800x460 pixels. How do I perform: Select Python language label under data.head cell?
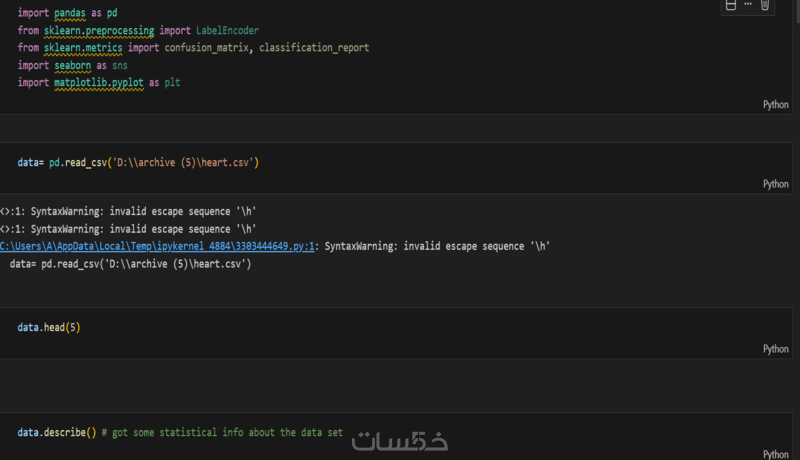tap(775, 349)
